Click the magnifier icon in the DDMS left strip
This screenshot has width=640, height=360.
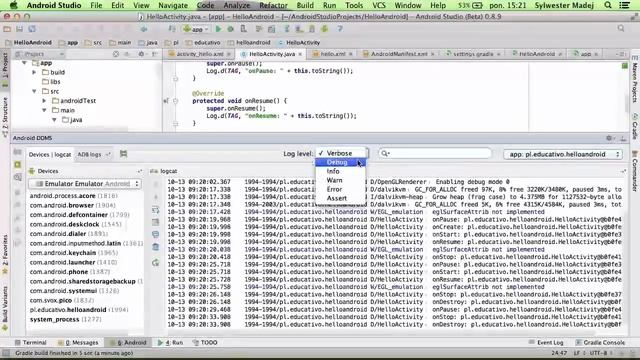pyautogui.click(x=18, y=178)
